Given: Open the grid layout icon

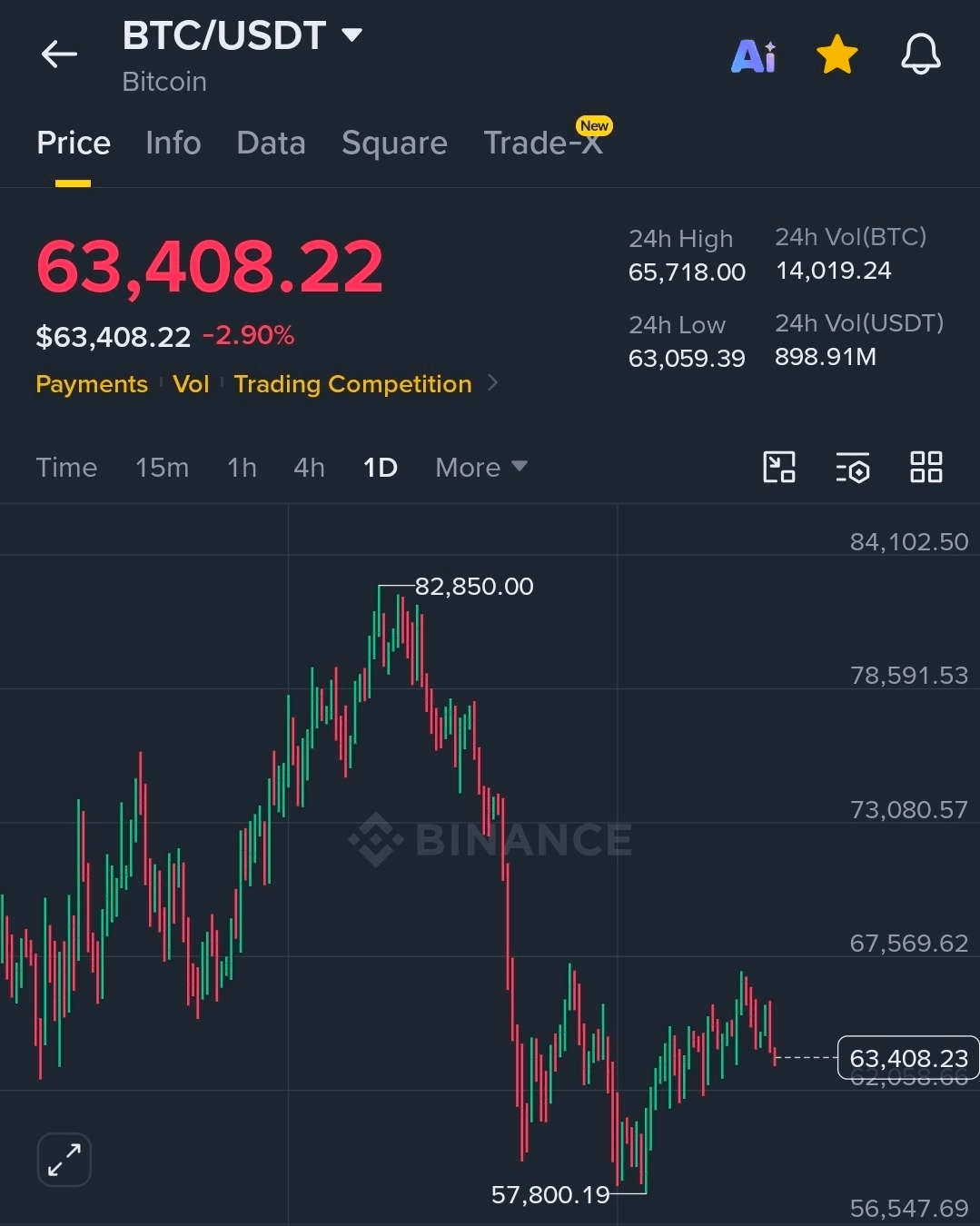Looking at the screenshot, I should [926, 467].
